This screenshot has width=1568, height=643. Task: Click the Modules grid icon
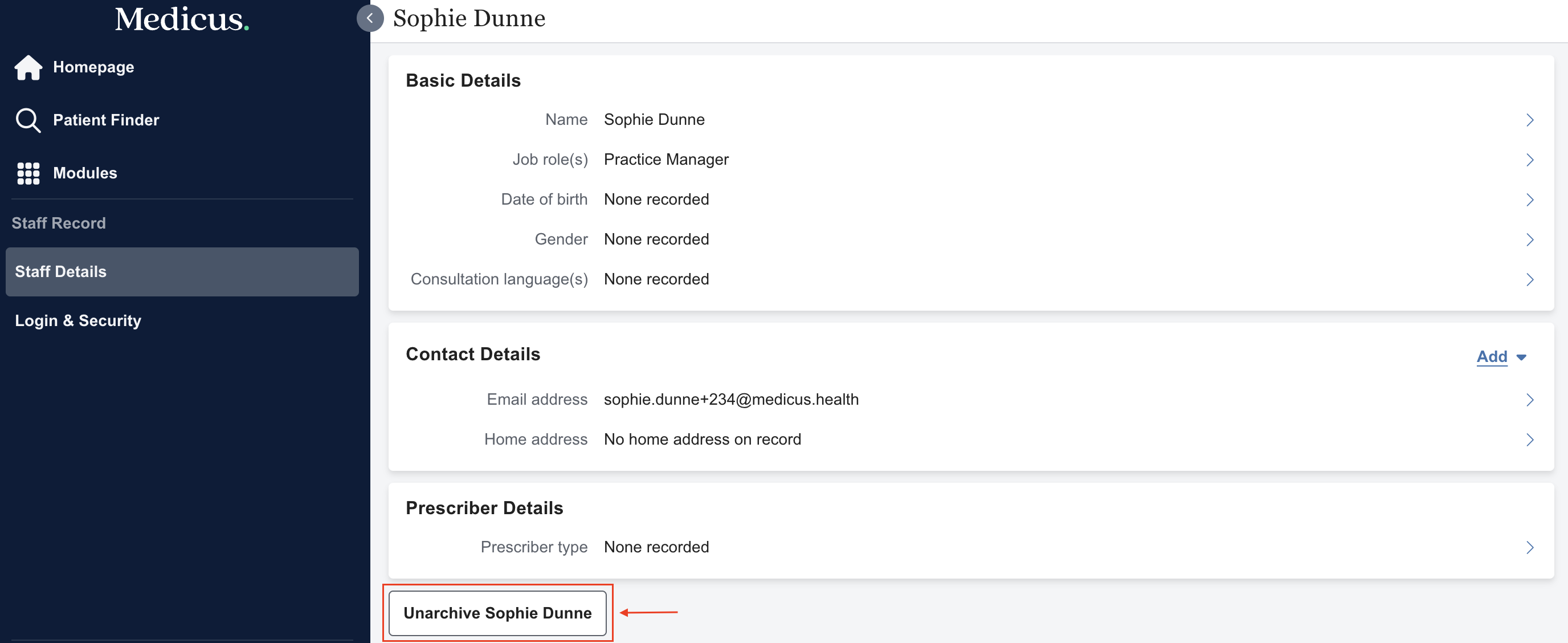click(x=28, y=173)
